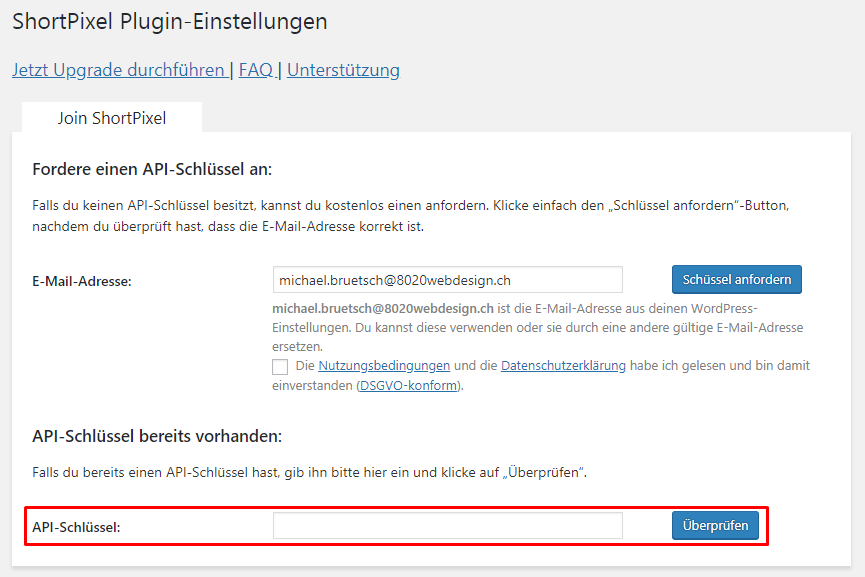
Task: Select the Join ShortPixel tab
Action: [x=112, y=117]
